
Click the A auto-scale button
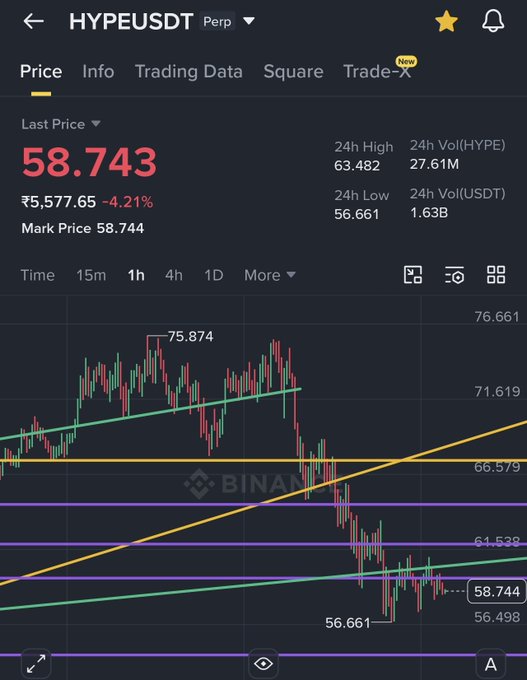491,664
